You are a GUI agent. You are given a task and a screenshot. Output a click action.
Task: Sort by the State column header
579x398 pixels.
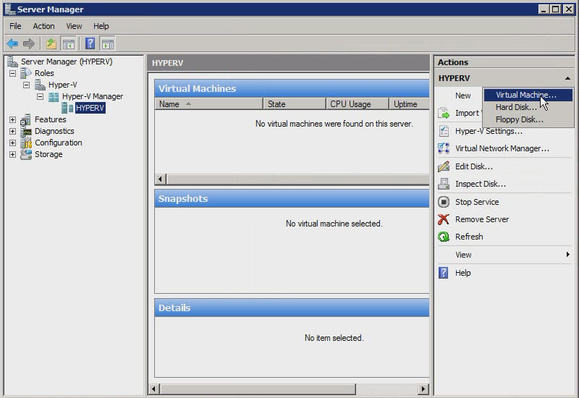[294, 104]
